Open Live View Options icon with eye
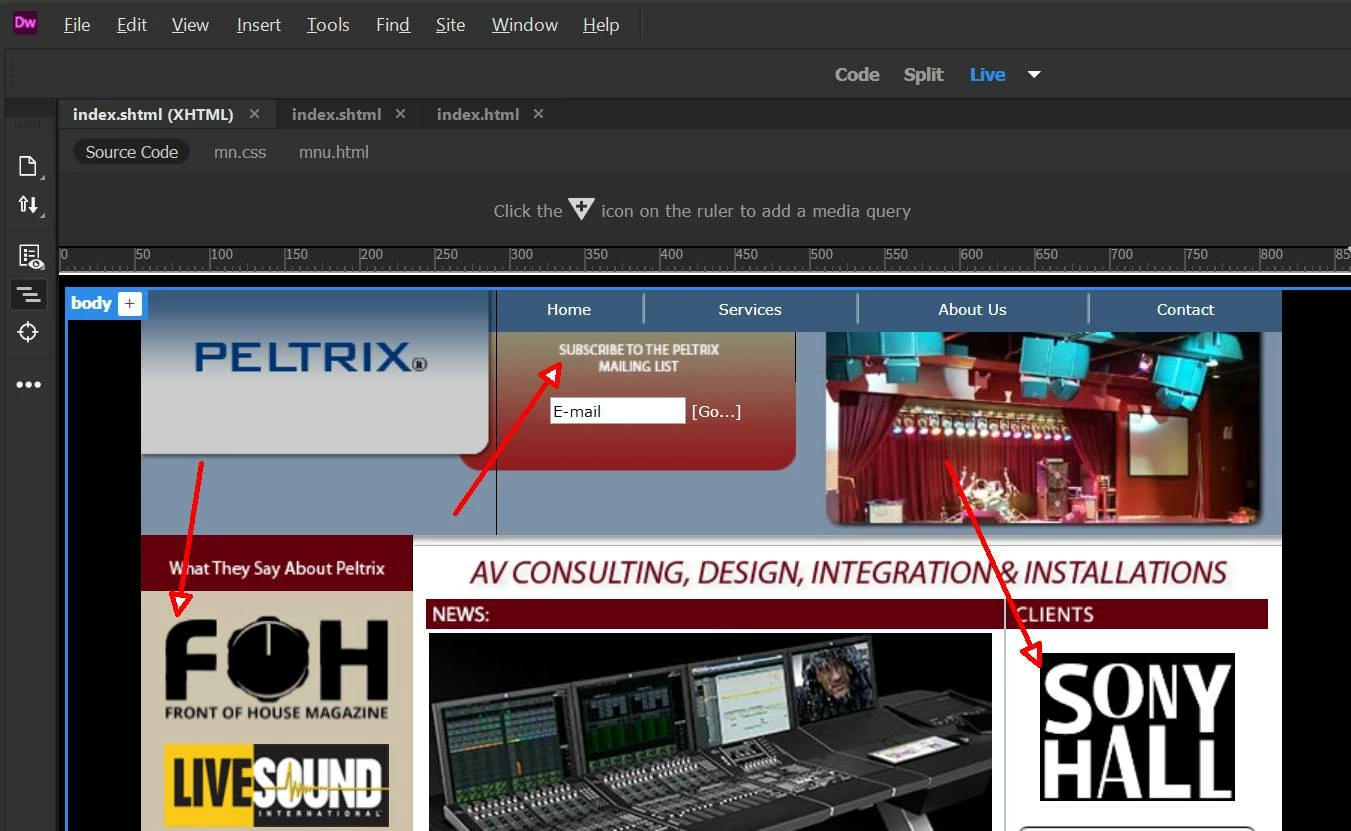Viewport: 1351px width, 831px height. coord(30,257)
